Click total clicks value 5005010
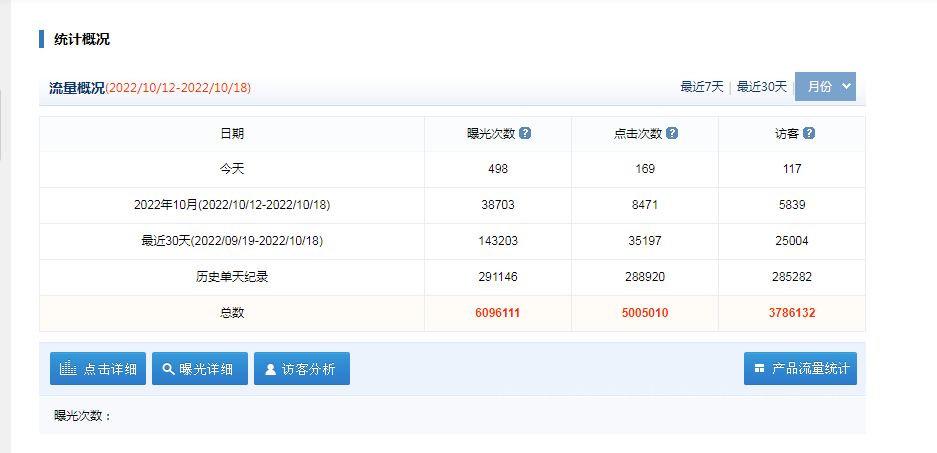937x453 pixels. point(645,313)
